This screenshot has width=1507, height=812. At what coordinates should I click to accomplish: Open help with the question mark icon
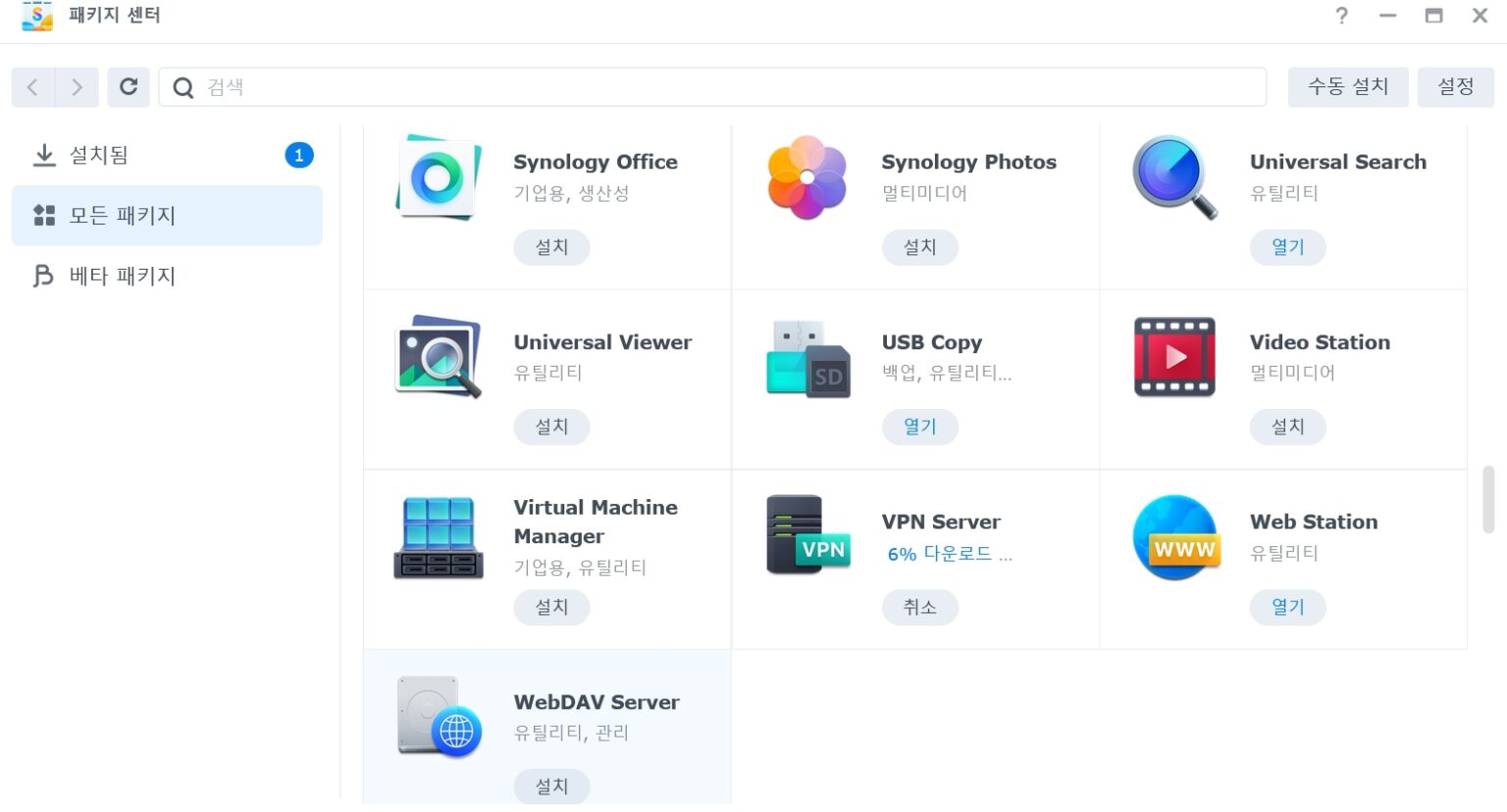pyautogui.click(x=1341, y=16)
